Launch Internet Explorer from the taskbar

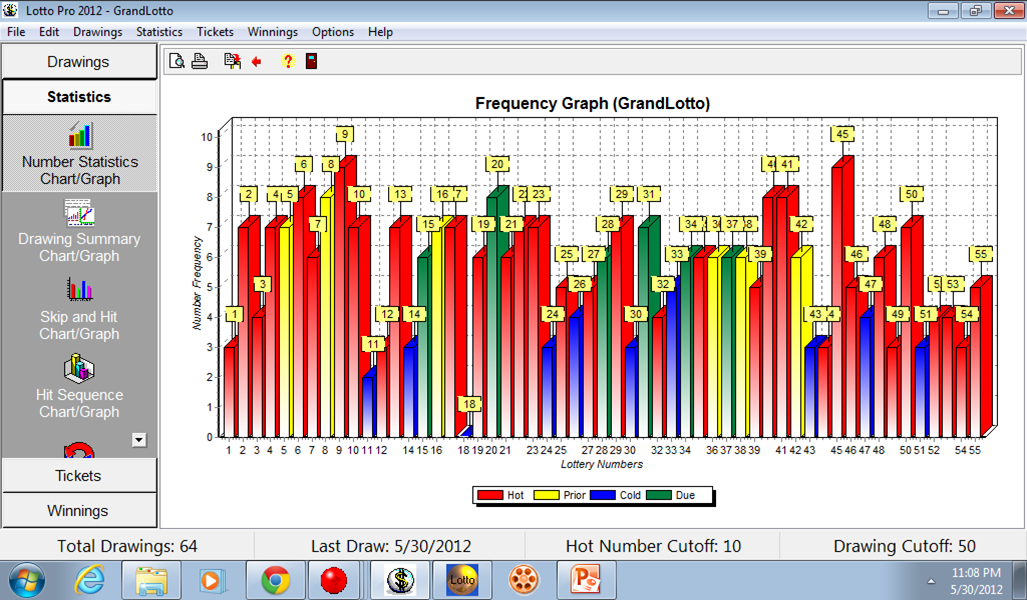click(90, 580)
